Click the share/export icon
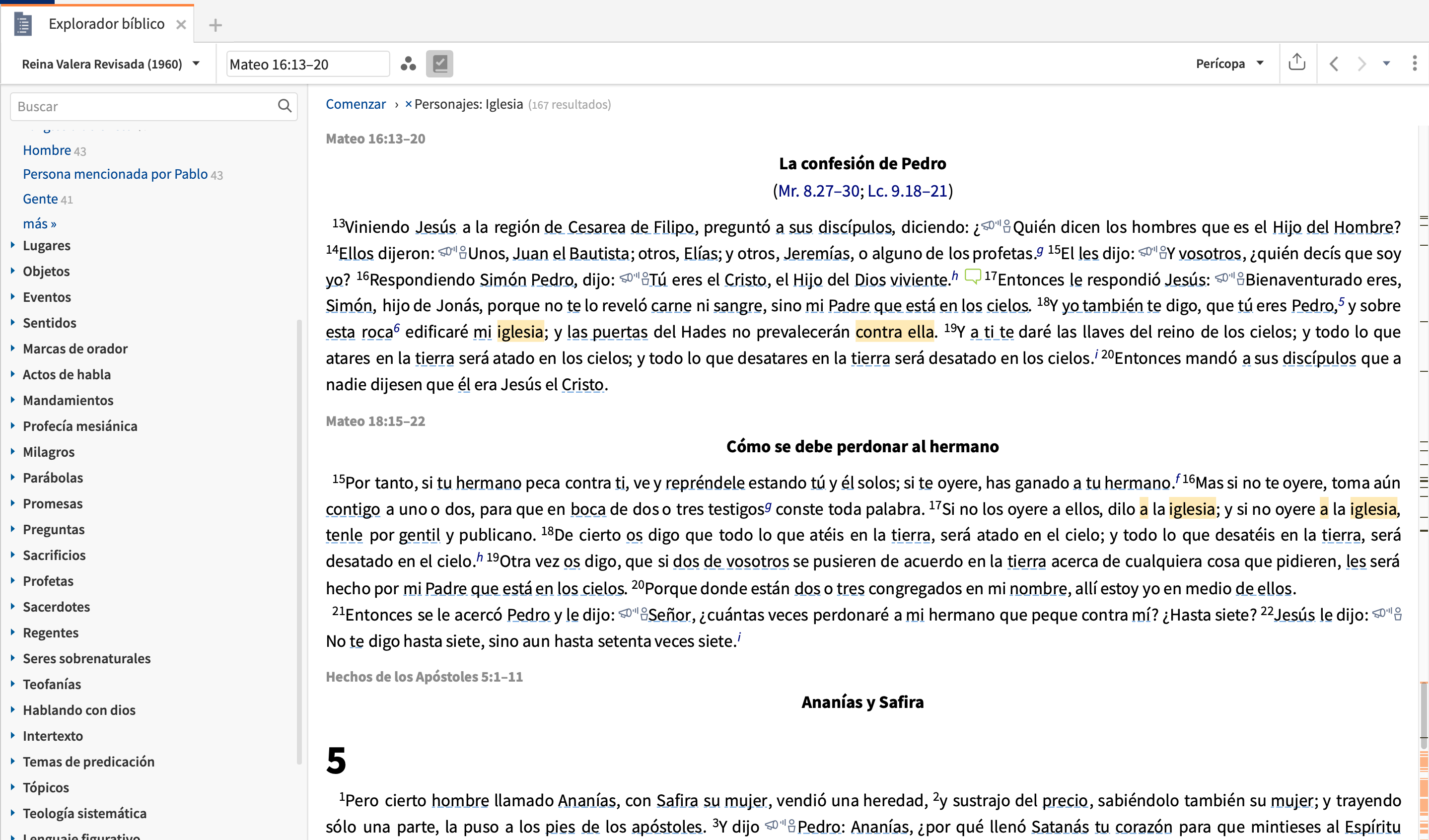Viewport: 1429px width, 840px height. click(1297, 63)
